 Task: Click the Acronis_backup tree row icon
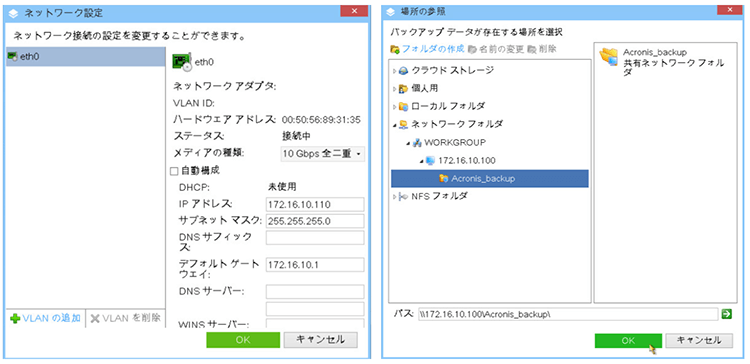[443, 179]
